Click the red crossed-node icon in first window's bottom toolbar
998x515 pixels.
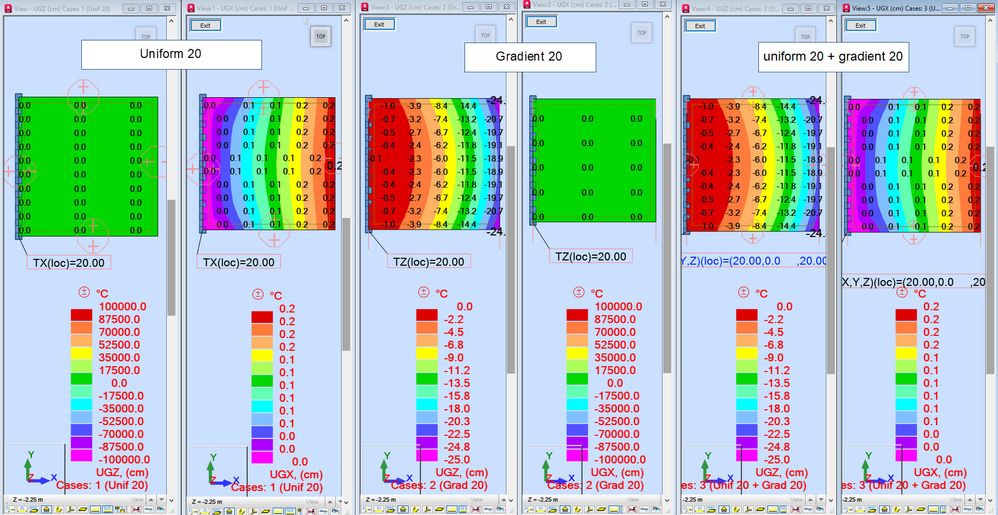(136, 509)
